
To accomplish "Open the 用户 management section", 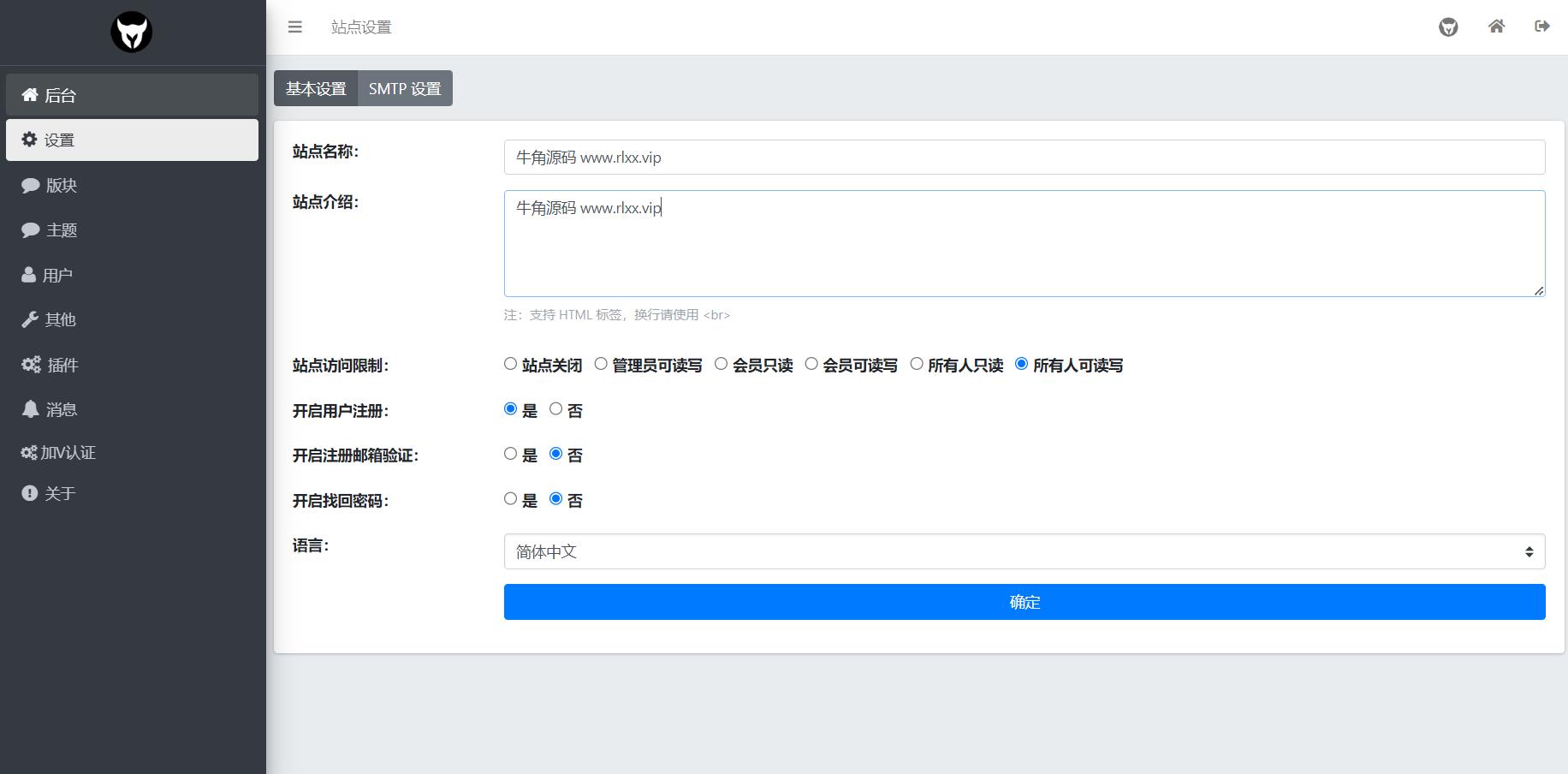I will click(x=60, y=274).
